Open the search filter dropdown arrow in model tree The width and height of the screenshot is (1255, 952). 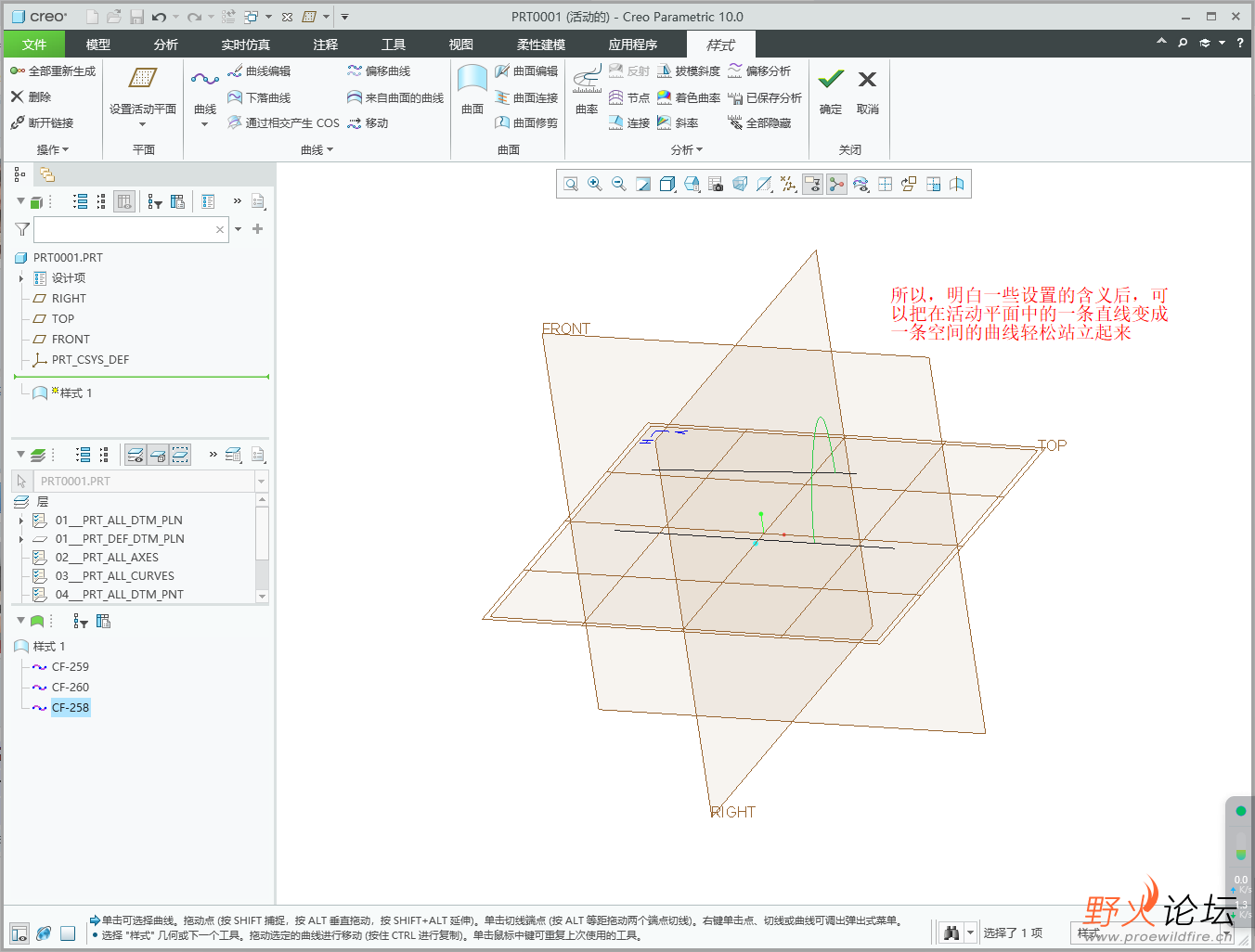point(239,229)
